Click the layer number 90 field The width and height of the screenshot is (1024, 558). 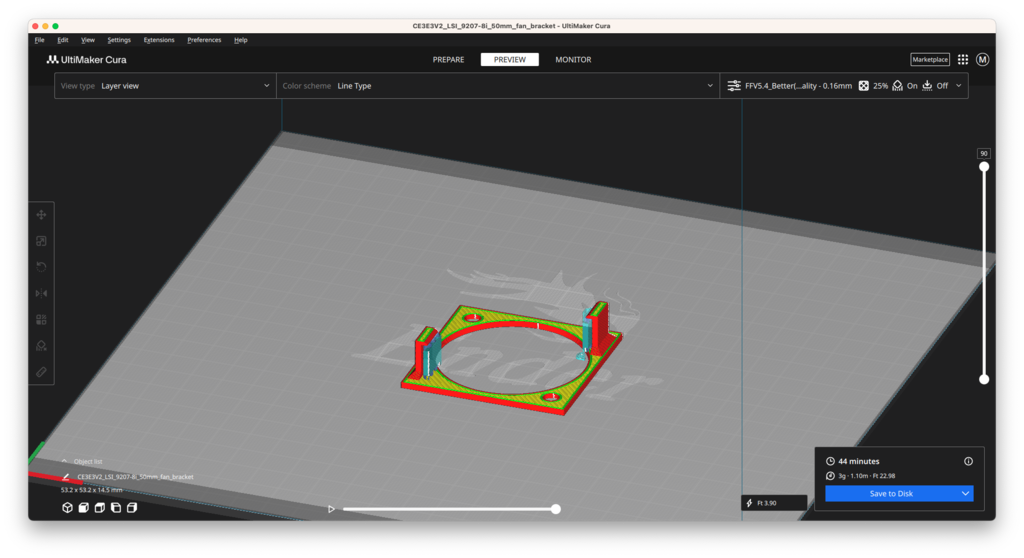click(x=984, y=154)
